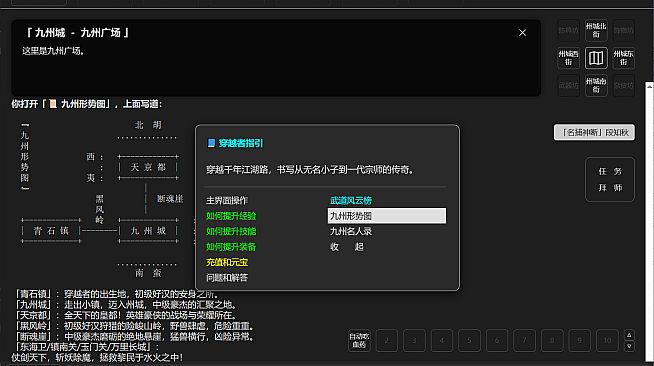Click the blue book icon beside 穿越者指引
The image size is (654, 366).
(x=211, y=143)
